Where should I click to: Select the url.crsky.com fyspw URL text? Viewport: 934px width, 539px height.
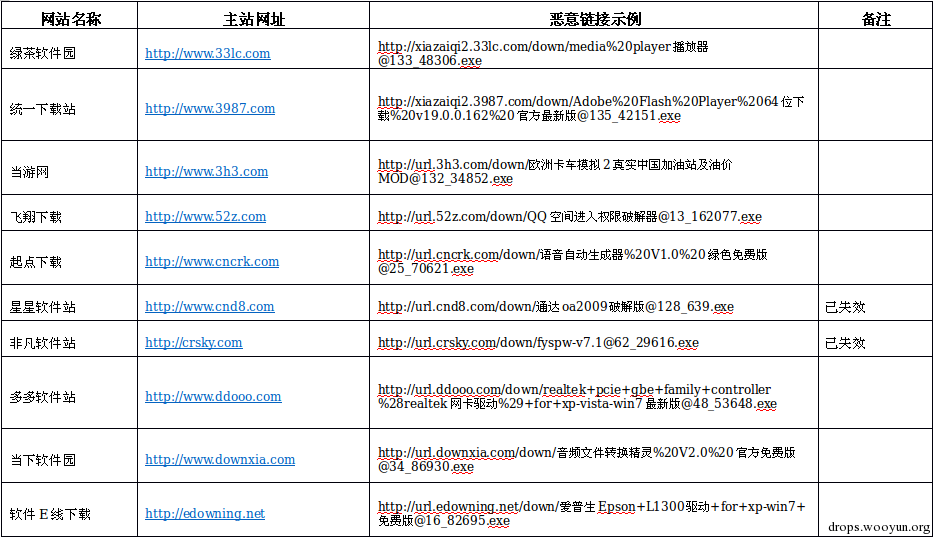point(538,342)
